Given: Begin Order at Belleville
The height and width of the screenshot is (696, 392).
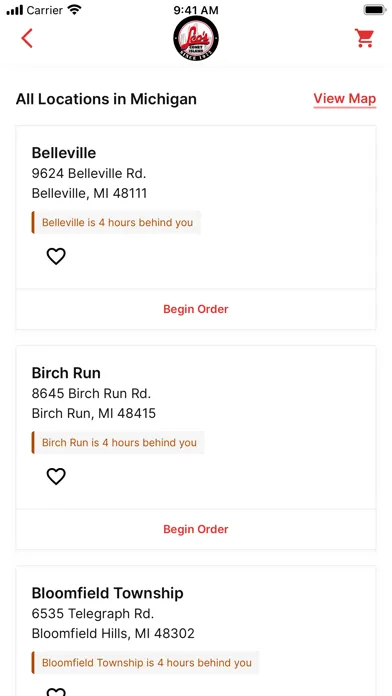Looking at the screenshot, I should (x=196, y=309).
